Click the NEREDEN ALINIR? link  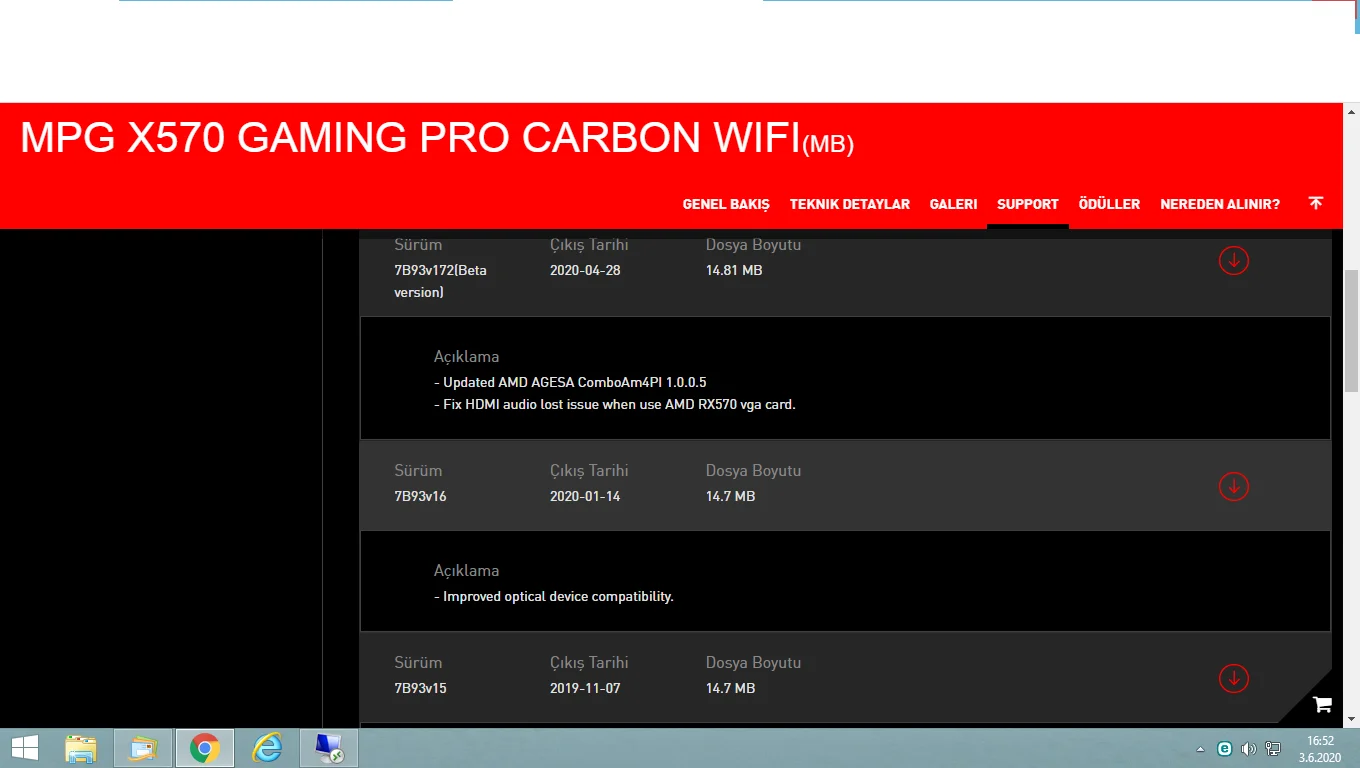1220,203
